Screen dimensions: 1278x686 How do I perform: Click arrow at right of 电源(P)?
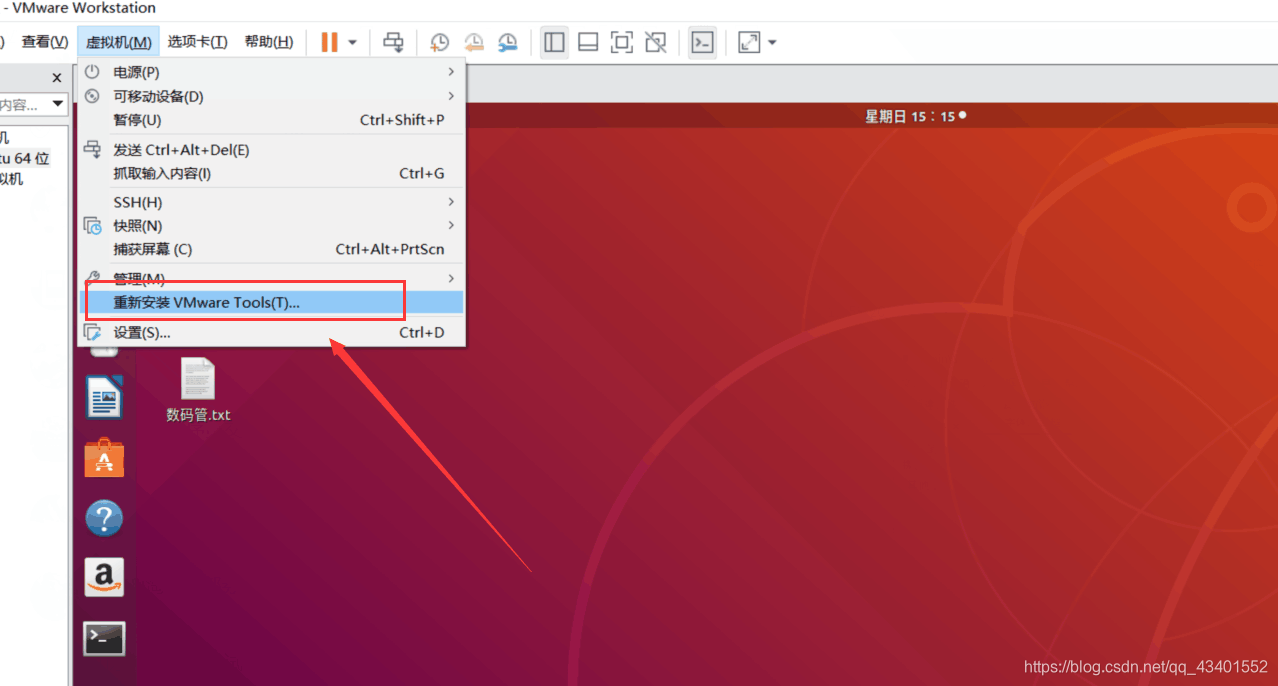(x=451, y=72)
